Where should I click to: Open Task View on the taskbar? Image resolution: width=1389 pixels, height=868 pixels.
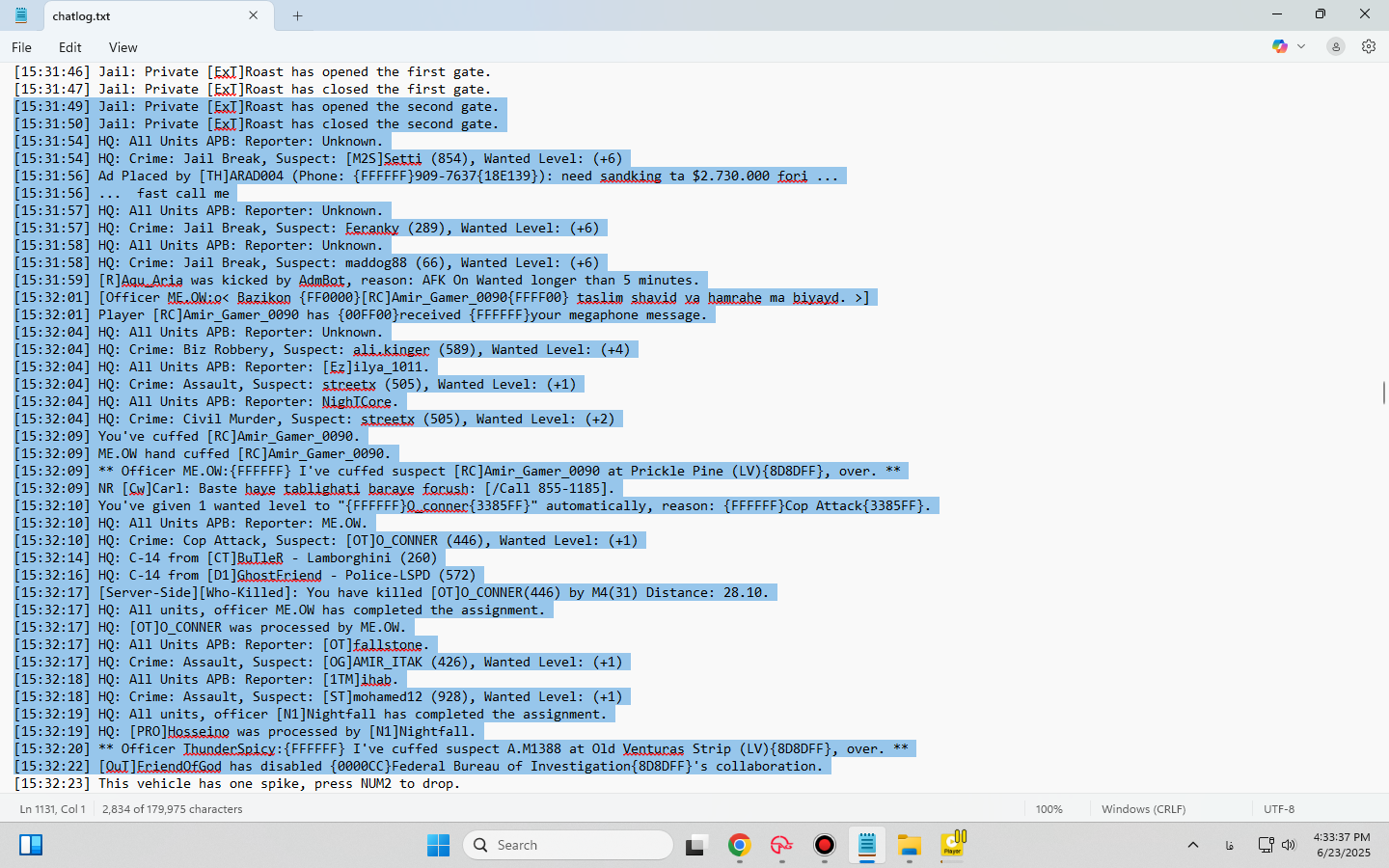click(x=696, y=845)
